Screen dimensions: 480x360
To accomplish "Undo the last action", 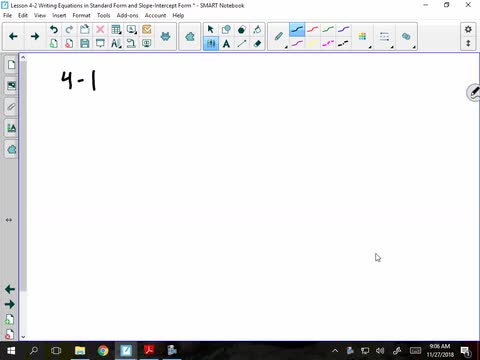I will tap(54, 29).
